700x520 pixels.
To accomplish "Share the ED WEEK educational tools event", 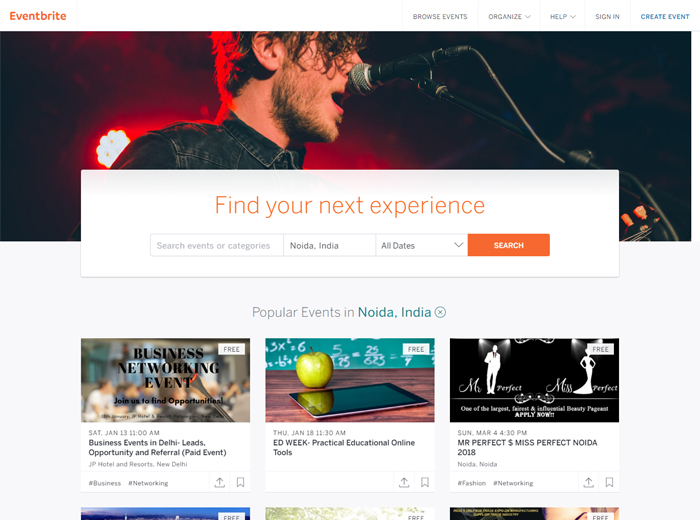I will tap(404, 483).
